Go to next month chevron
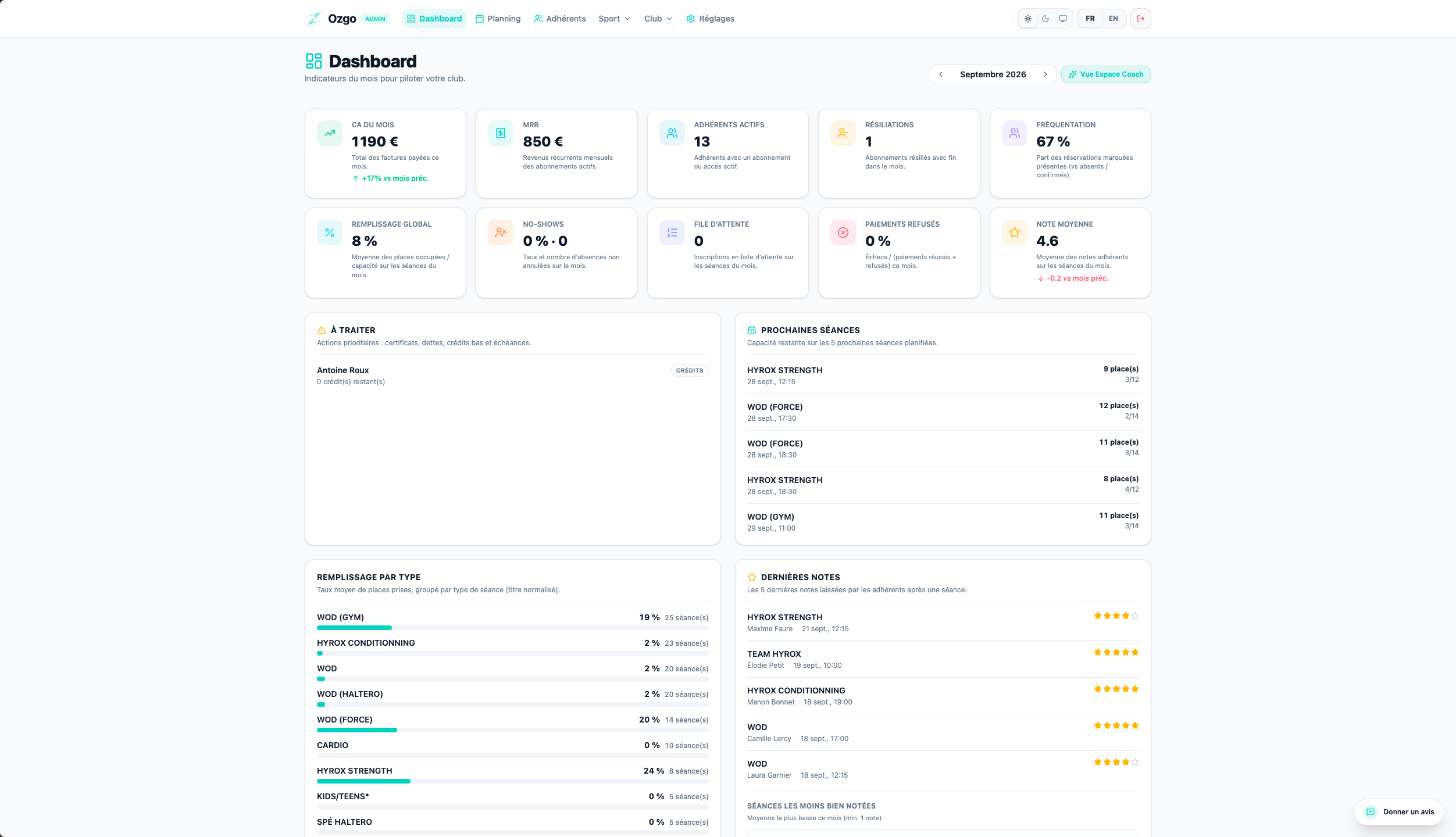 [x=1045, y=74]
